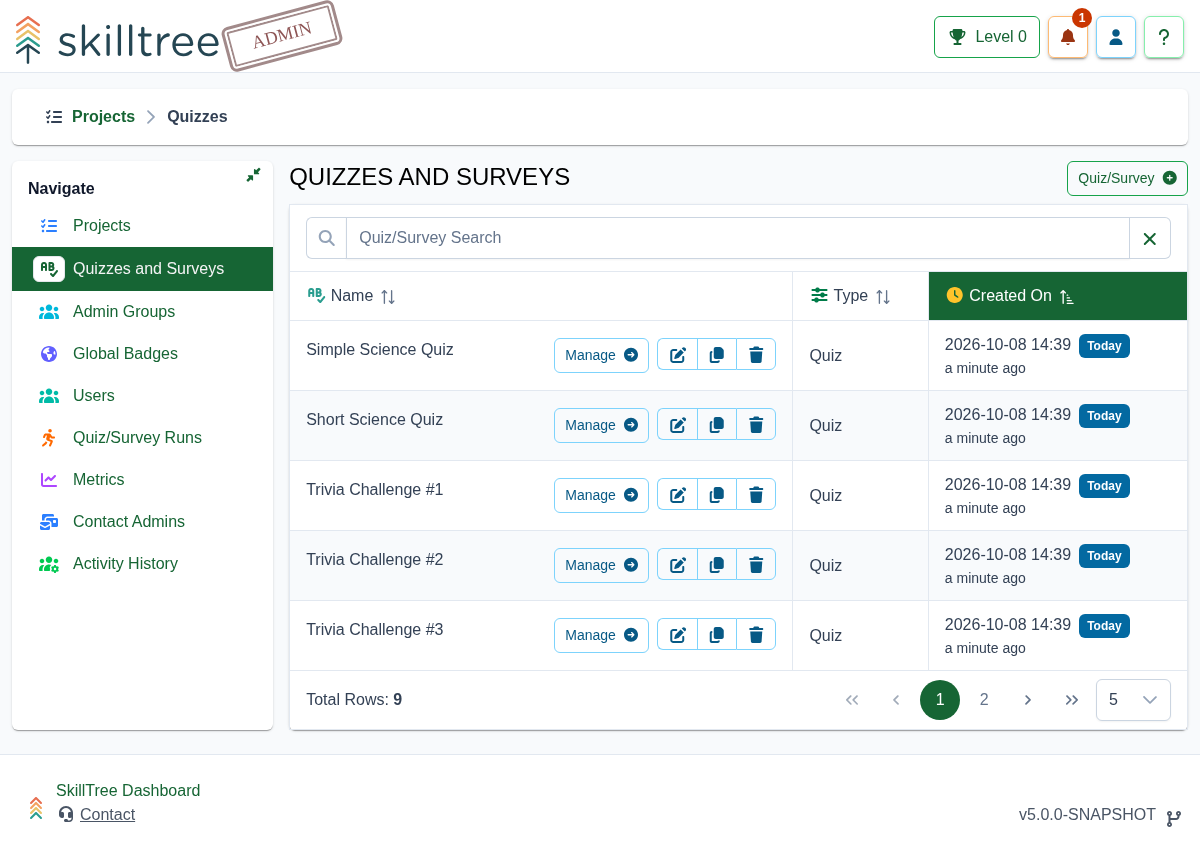
Task: Click the SkillTree Dashboard footer text
Action: click(128, 791)
